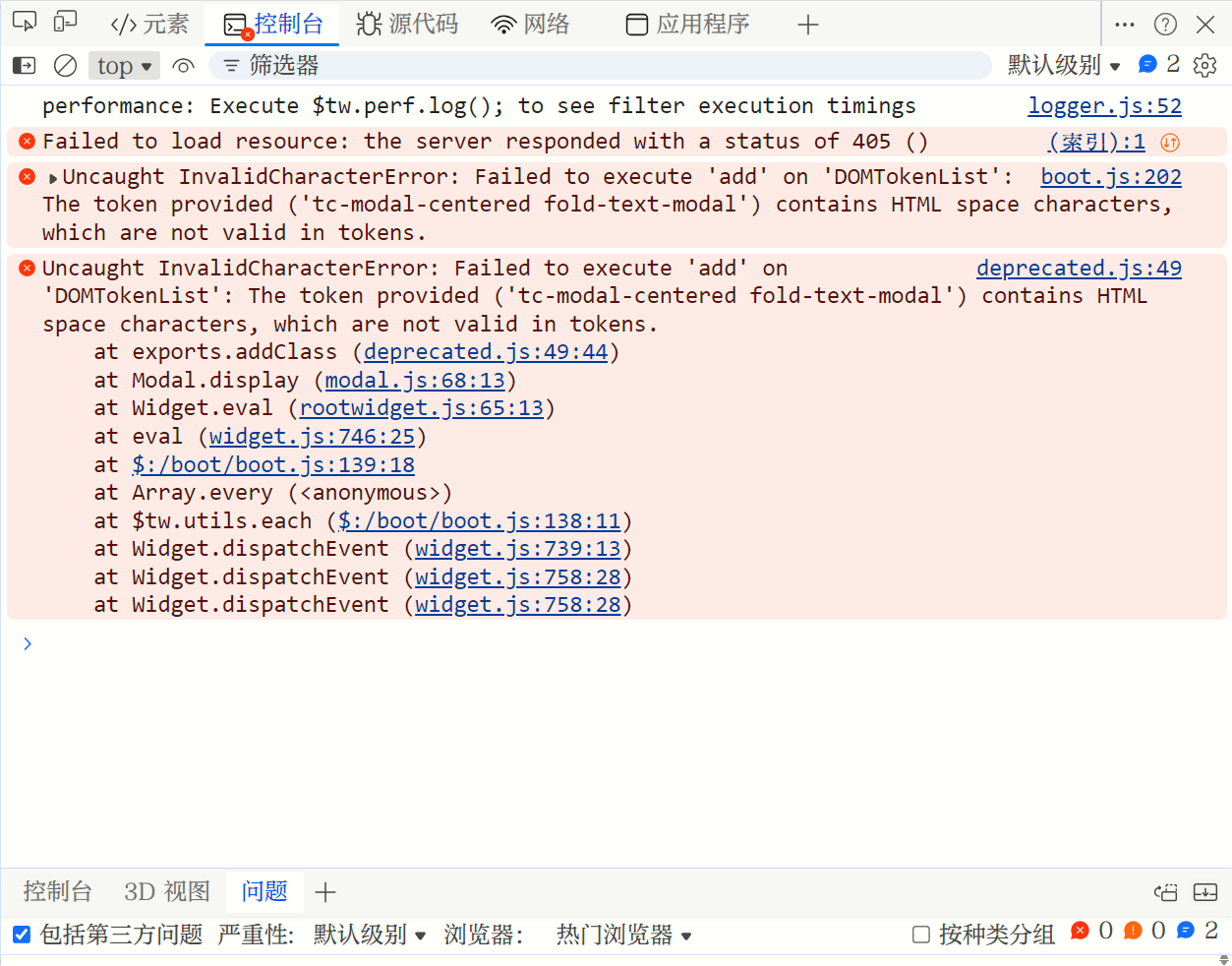The image size is (1232, 966).
Task: Toggle the device emulation icon
Action: (66, 23)
